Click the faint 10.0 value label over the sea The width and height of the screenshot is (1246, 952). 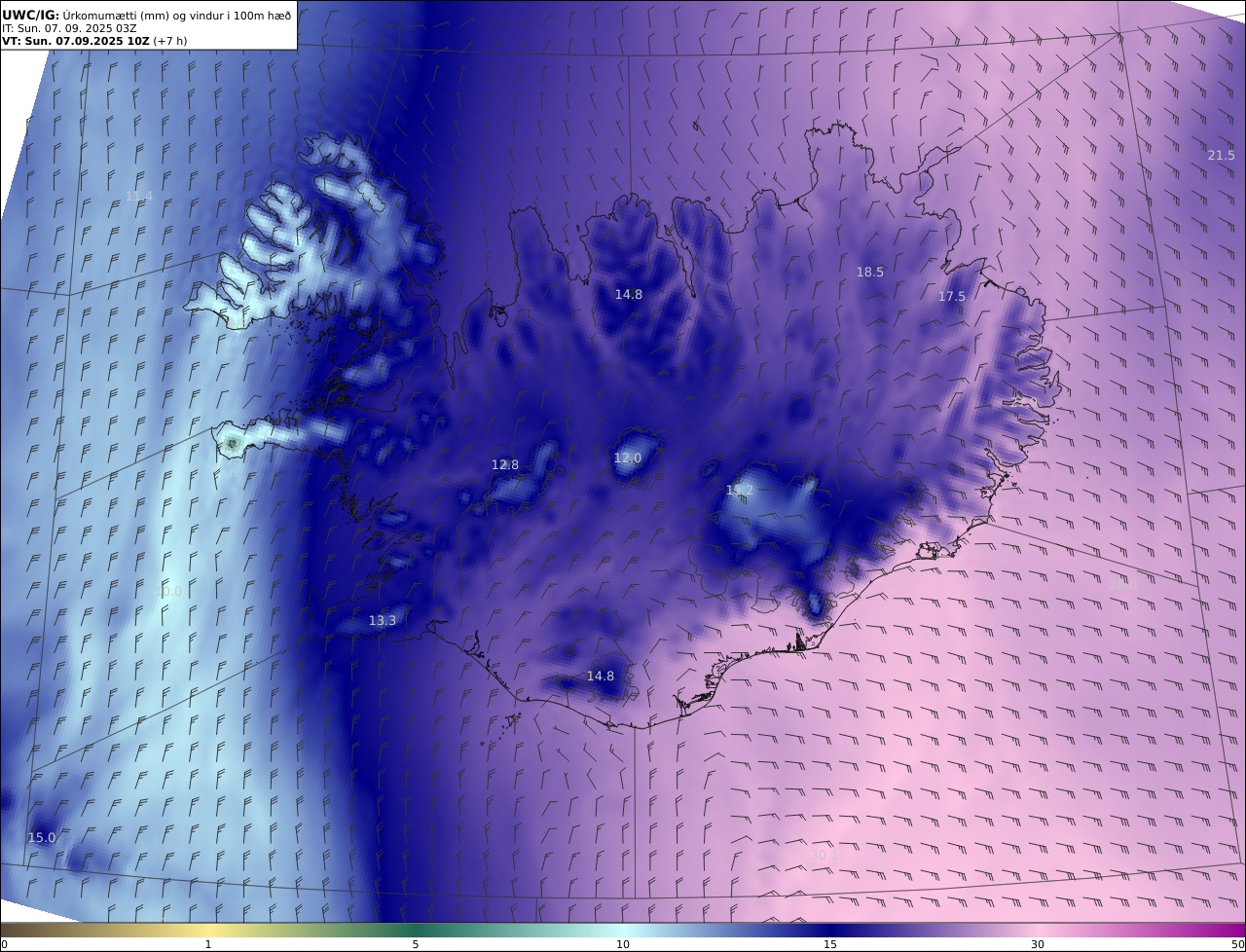pos(168,592)
